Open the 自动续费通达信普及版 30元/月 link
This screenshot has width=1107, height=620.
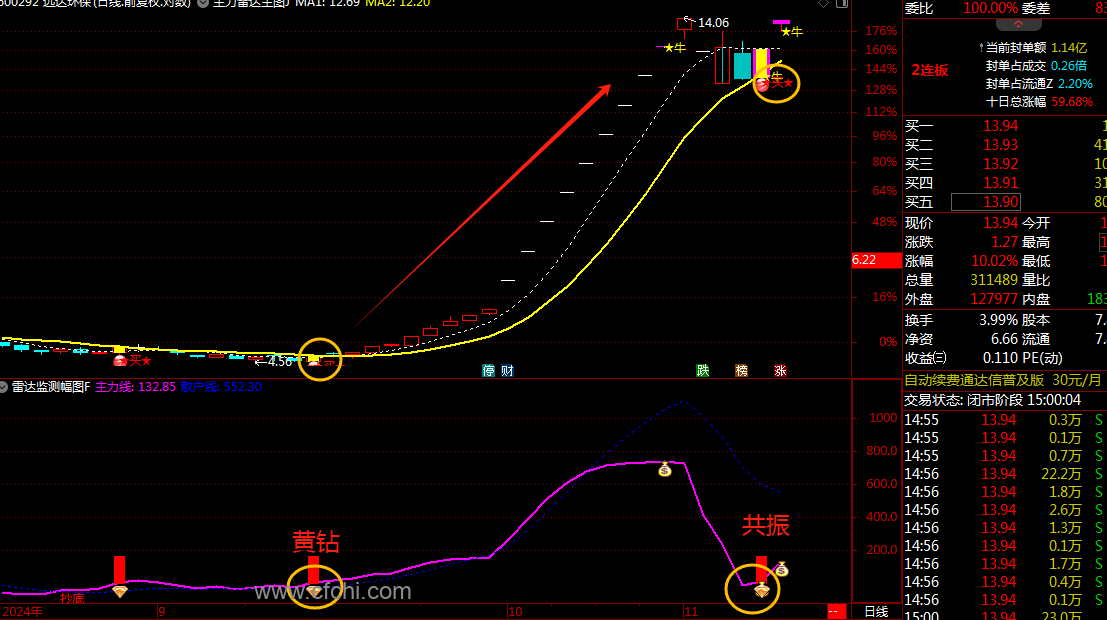coord(1003,380)
